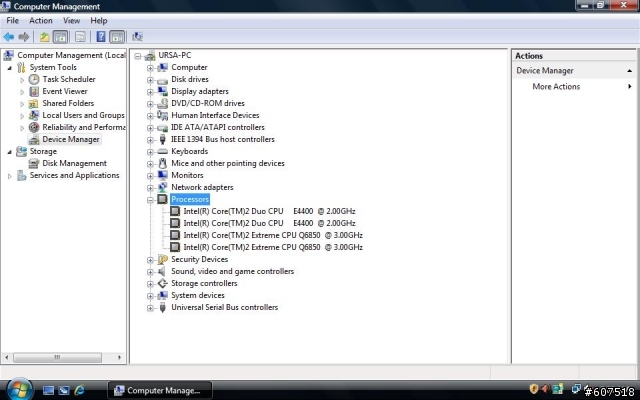Select Task Scheduler in the console tree
Image resolution: width=640 pixels, height=400 pixels.
coord(69,79)
